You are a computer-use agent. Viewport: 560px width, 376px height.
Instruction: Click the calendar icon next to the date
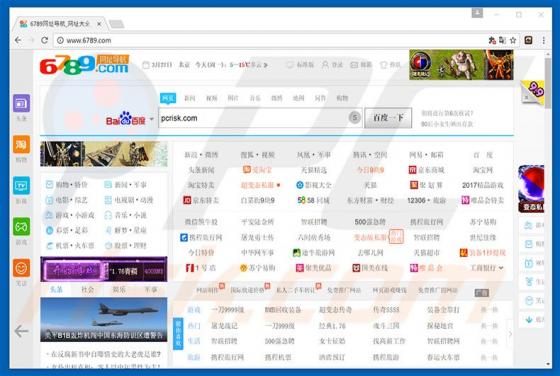click(x=146, y=65)
